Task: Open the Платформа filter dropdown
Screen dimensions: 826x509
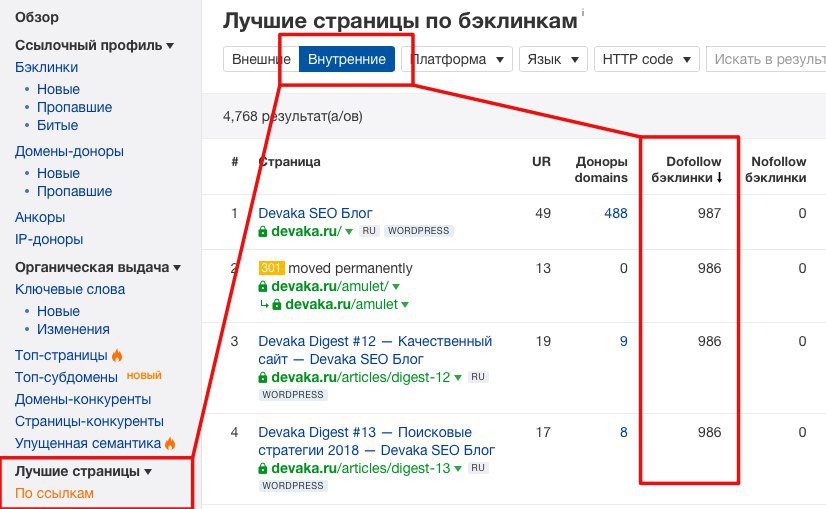Action: pyautogui.click(x=457, y=59)
